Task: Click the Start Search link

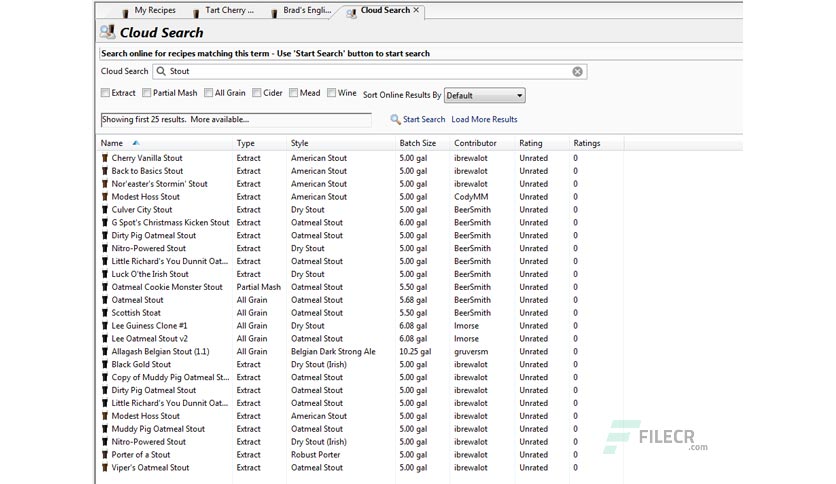Action: 424,119
